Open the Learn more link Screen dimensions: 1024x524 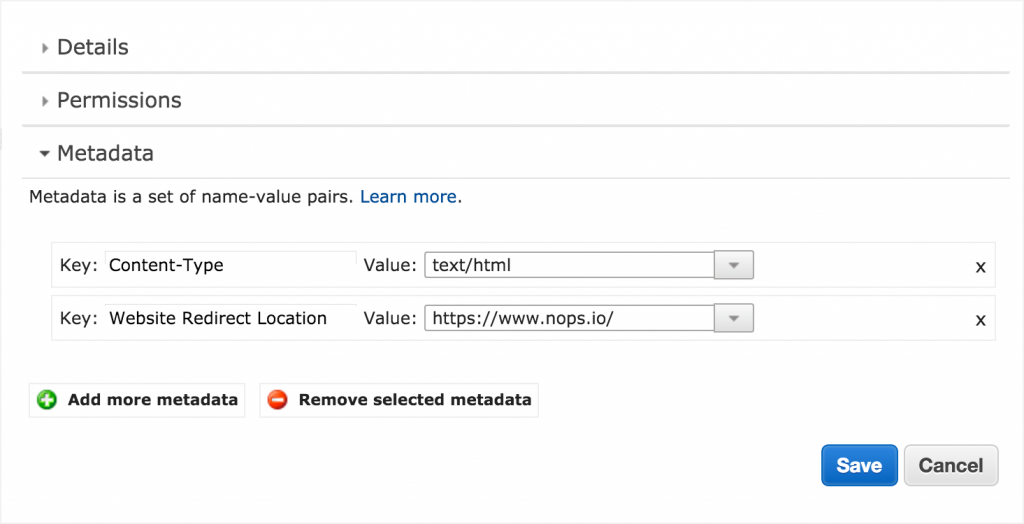[408, 197]
